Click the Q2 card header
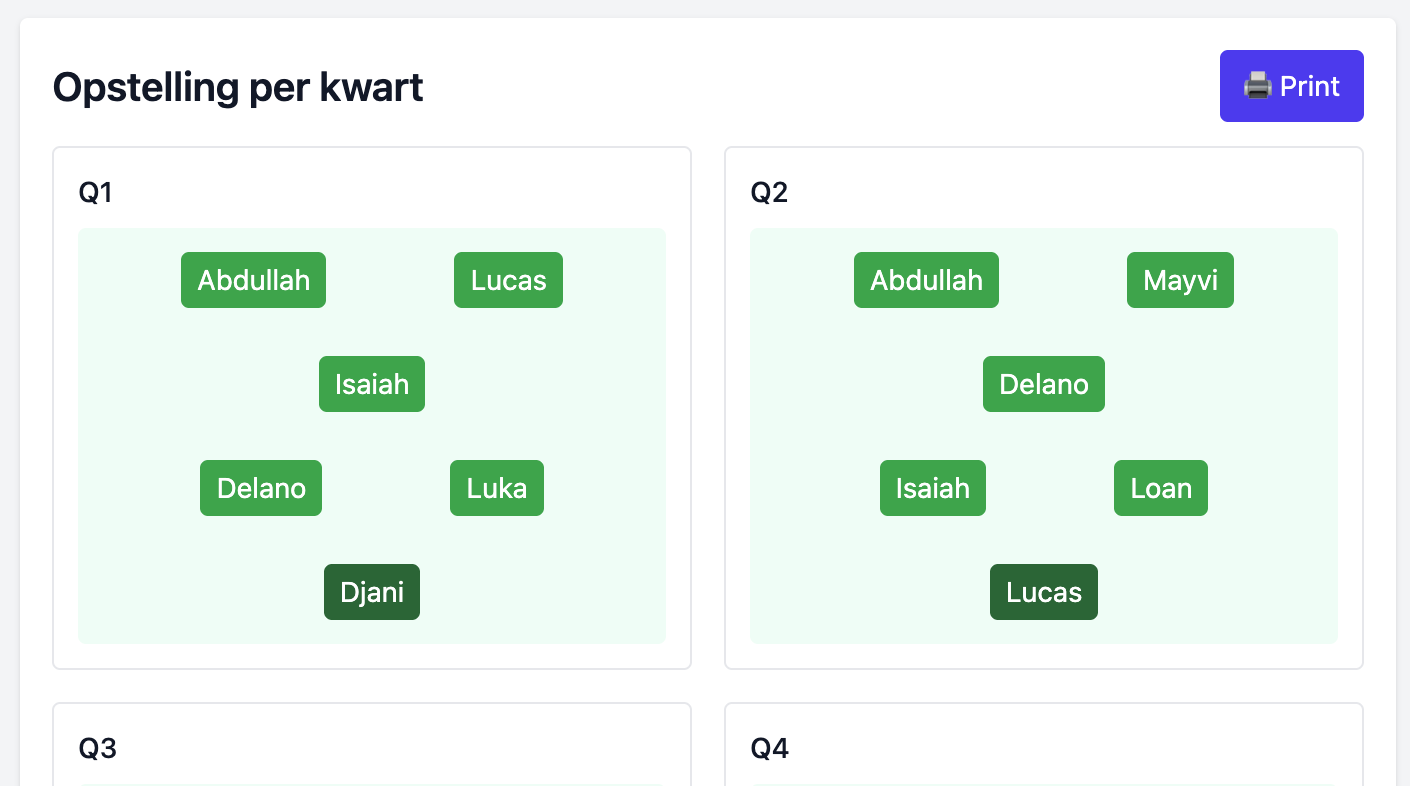1410x786 pixels. (769, 192)
